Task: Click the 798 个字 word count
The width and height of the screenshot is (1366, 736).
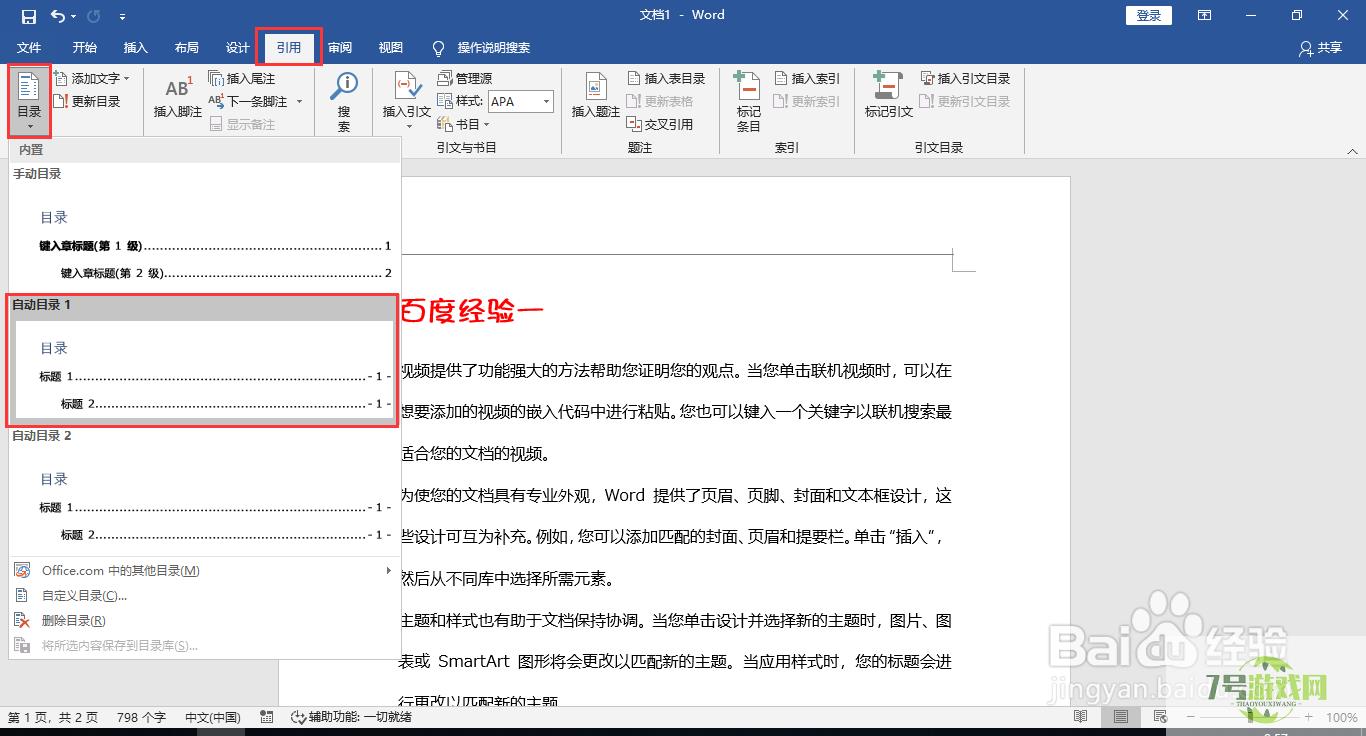Action: 141,717
